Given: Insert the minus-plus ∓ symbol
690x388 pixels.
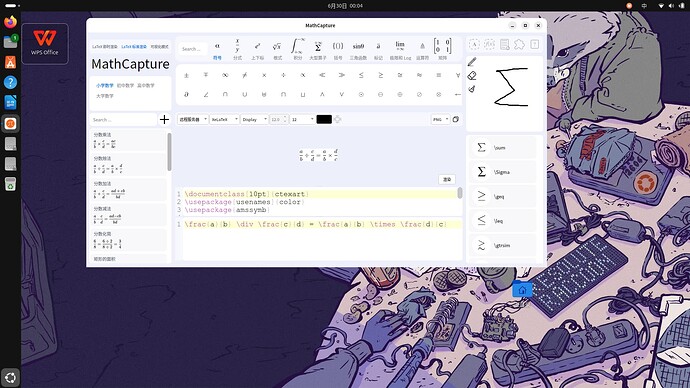Looking at the screenshot, I should [206, 75].
